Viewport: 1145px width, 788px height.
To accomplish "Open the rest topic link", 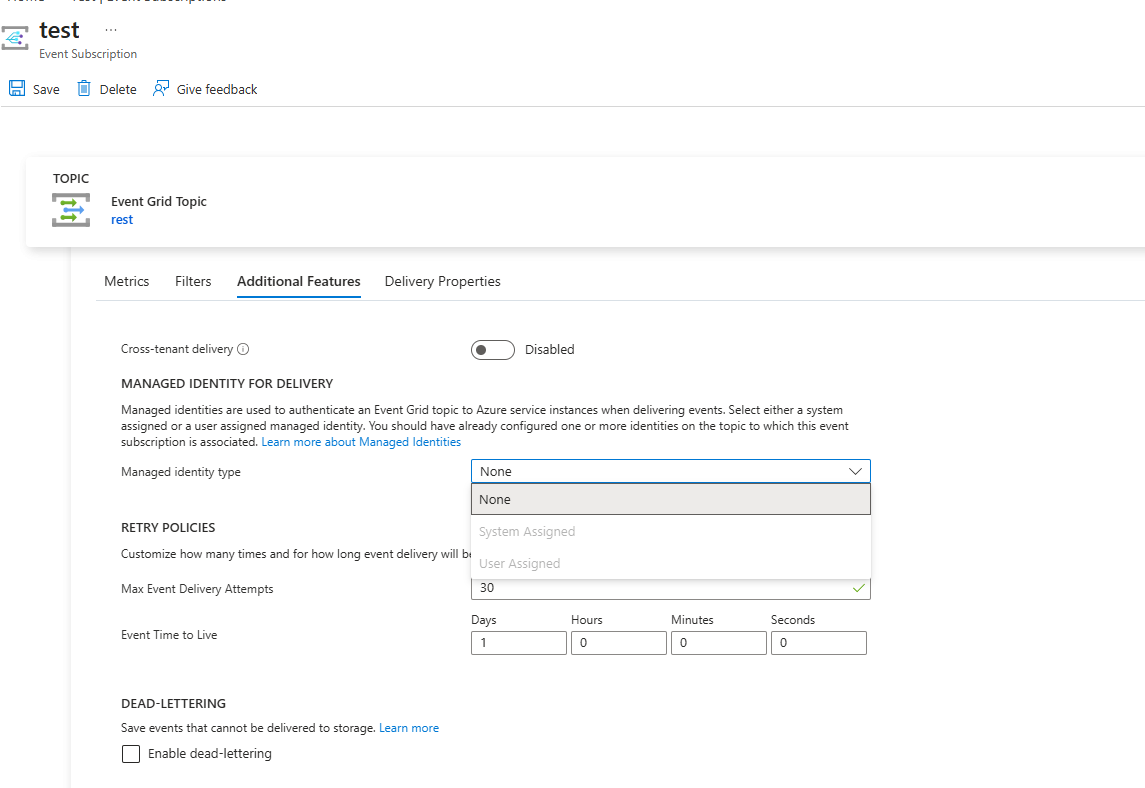I will pyautogui.click(x=122, y=220).
